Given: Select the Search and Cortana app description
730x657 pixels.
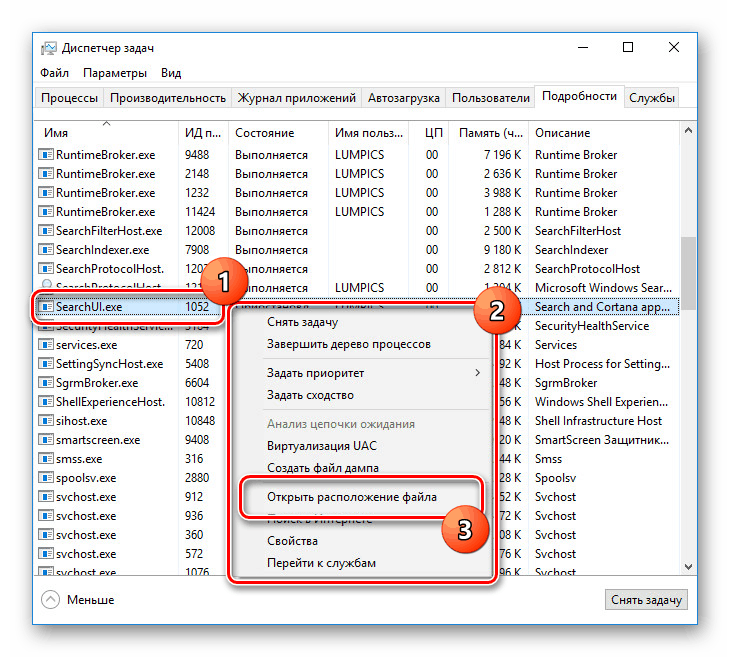Looking at the screenshot, I should tap(602, 307).
